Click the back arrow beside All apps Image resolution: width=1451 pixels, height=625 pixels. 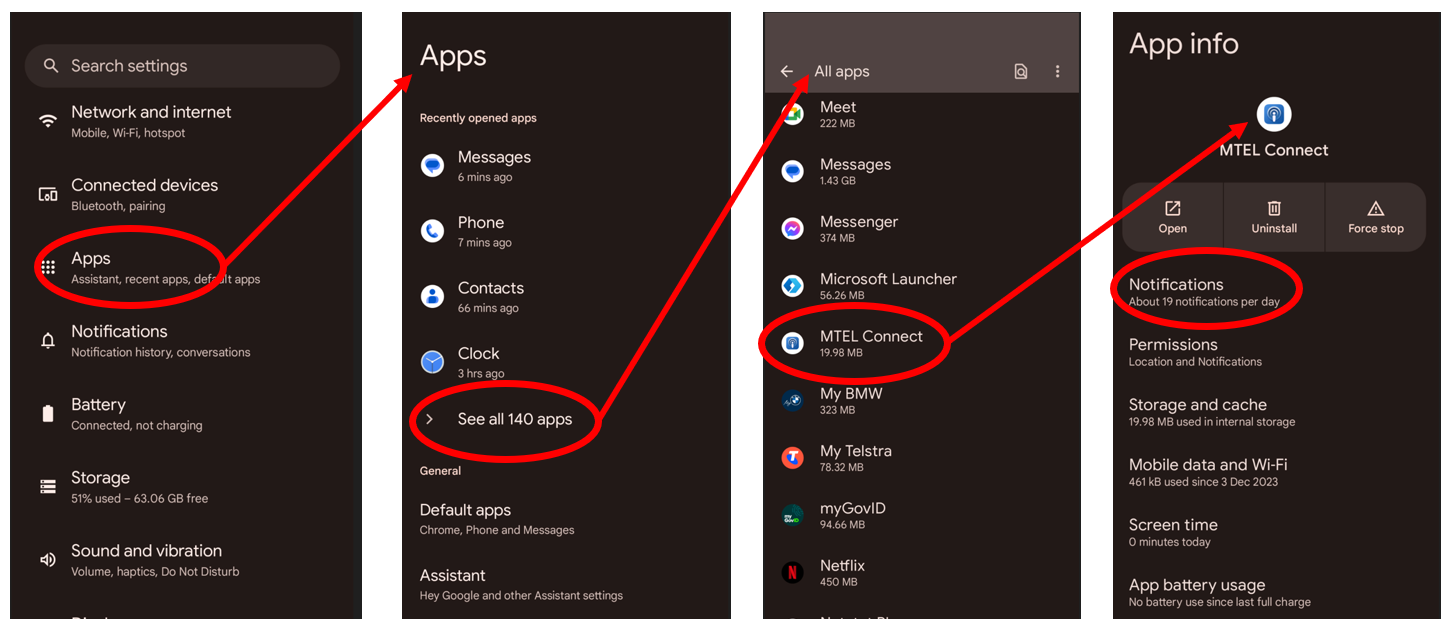click(787, 71)
